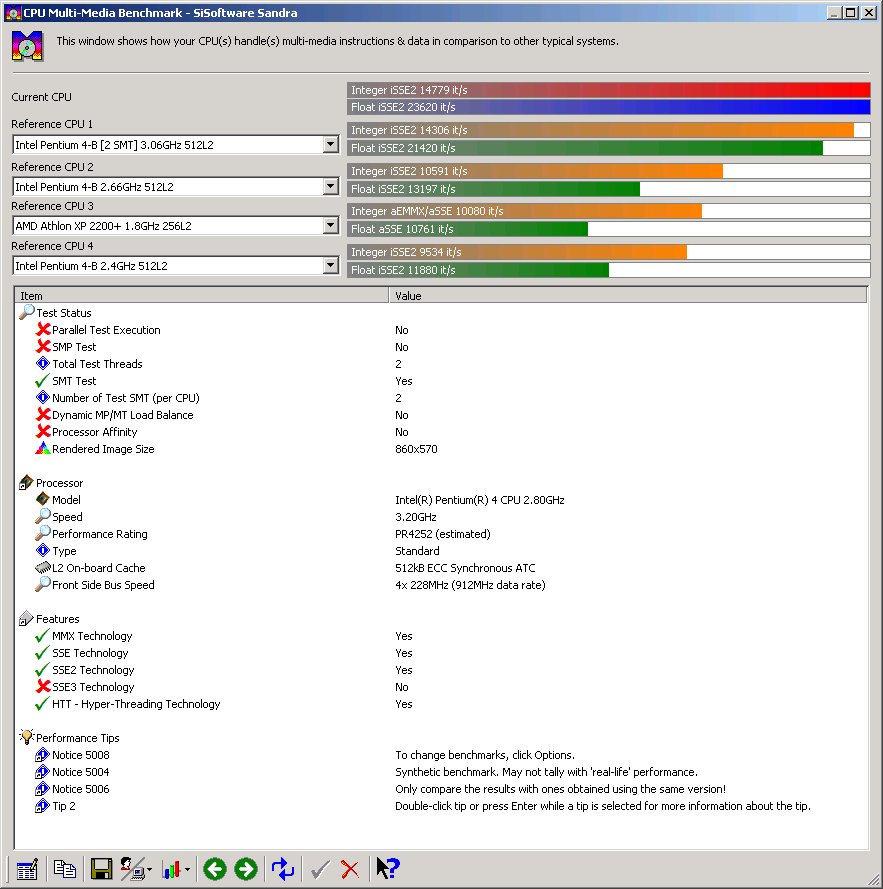The width and height of the screenshot is (883, 889).
Task: Select the Performance Rating row
Action: coord(441,534)
